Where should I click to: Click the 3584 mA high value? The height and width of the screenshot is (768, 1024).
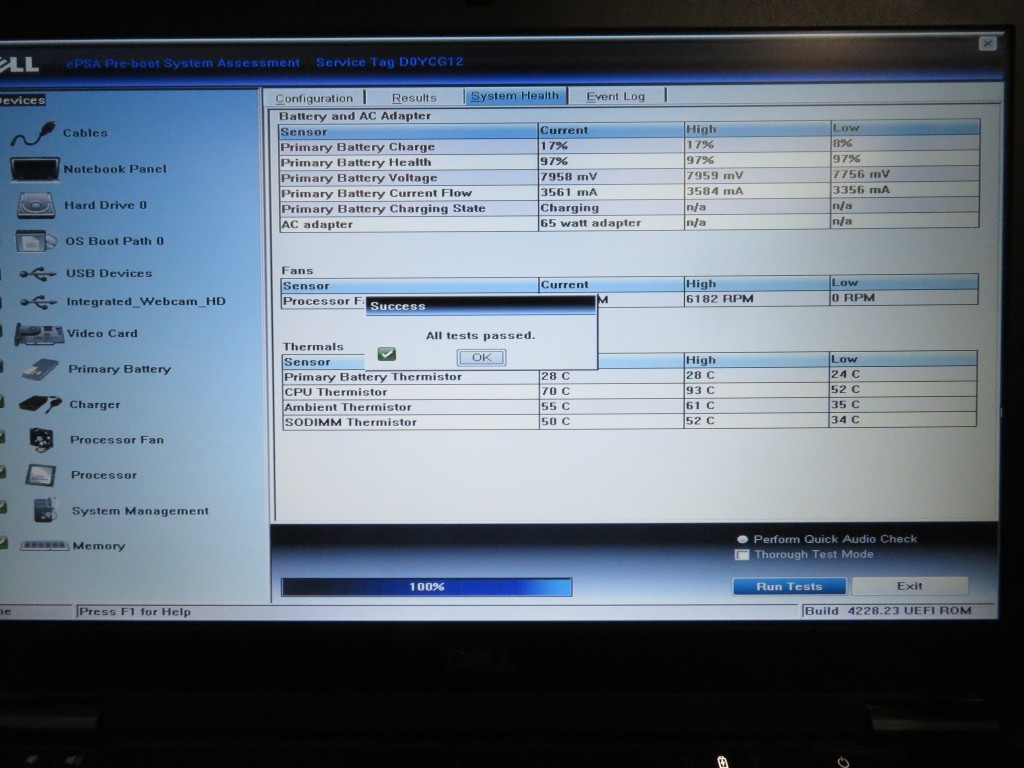[714, 191]
